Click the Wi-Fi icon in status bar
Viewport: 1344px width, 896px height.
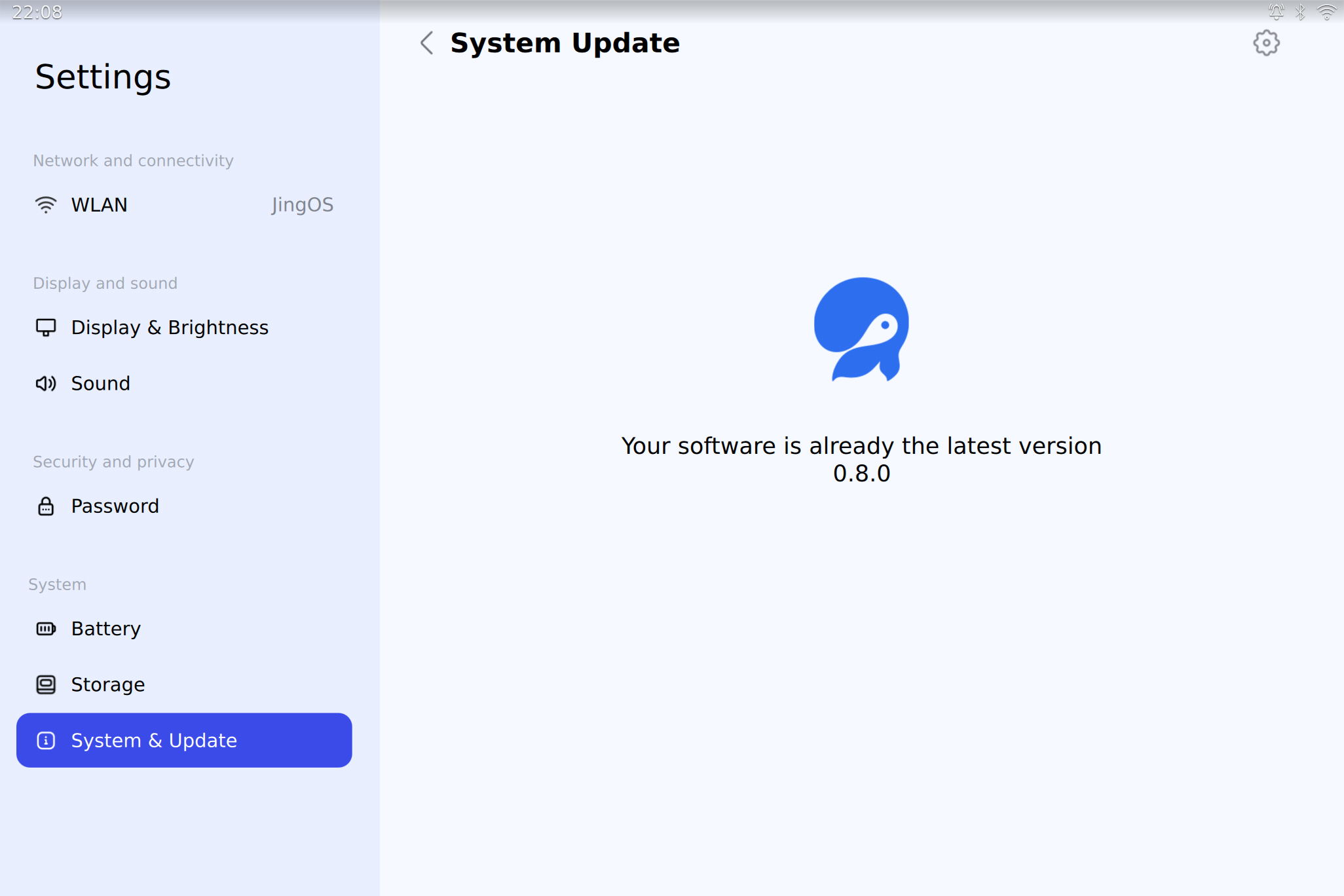pyautogui.click(x=1328, y=11)
